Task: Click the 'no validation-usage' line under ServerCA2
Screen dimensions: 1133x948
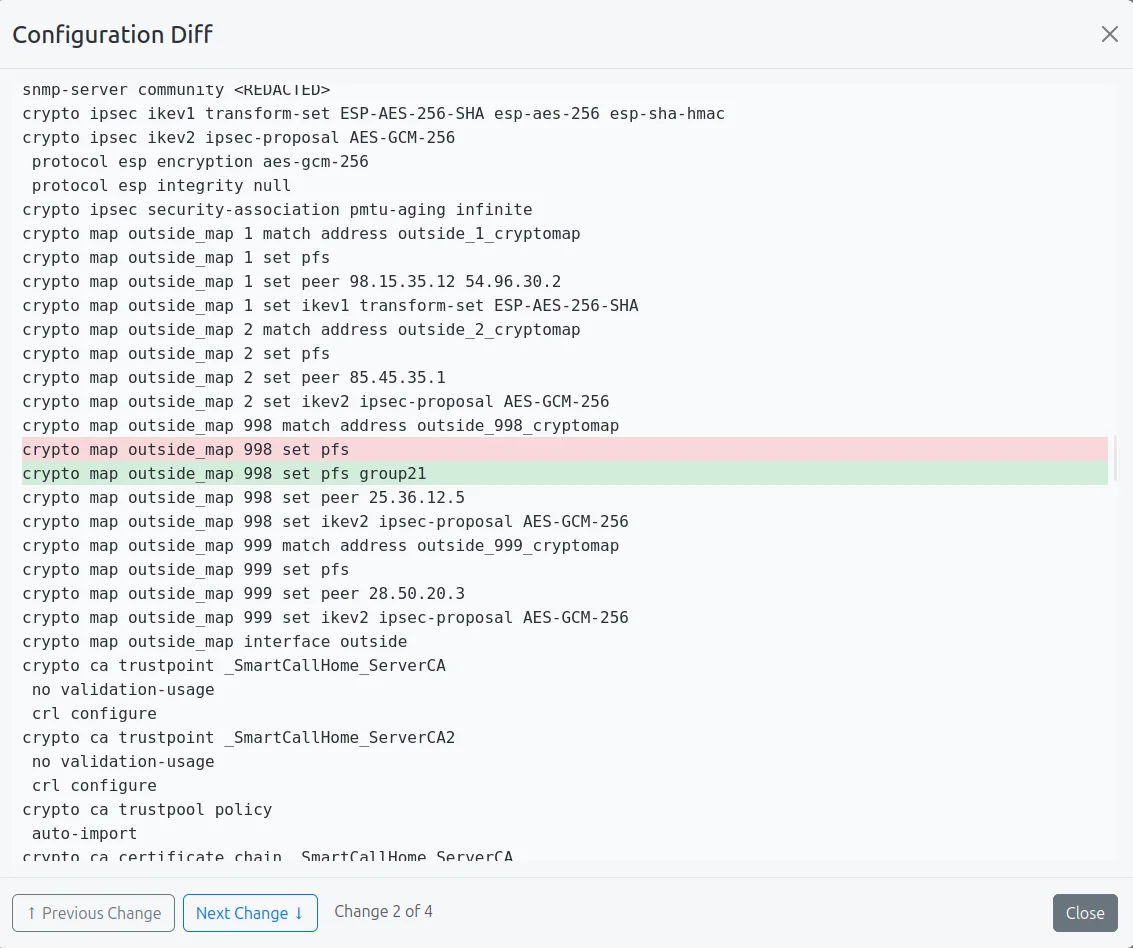Action: coord(121,761)
